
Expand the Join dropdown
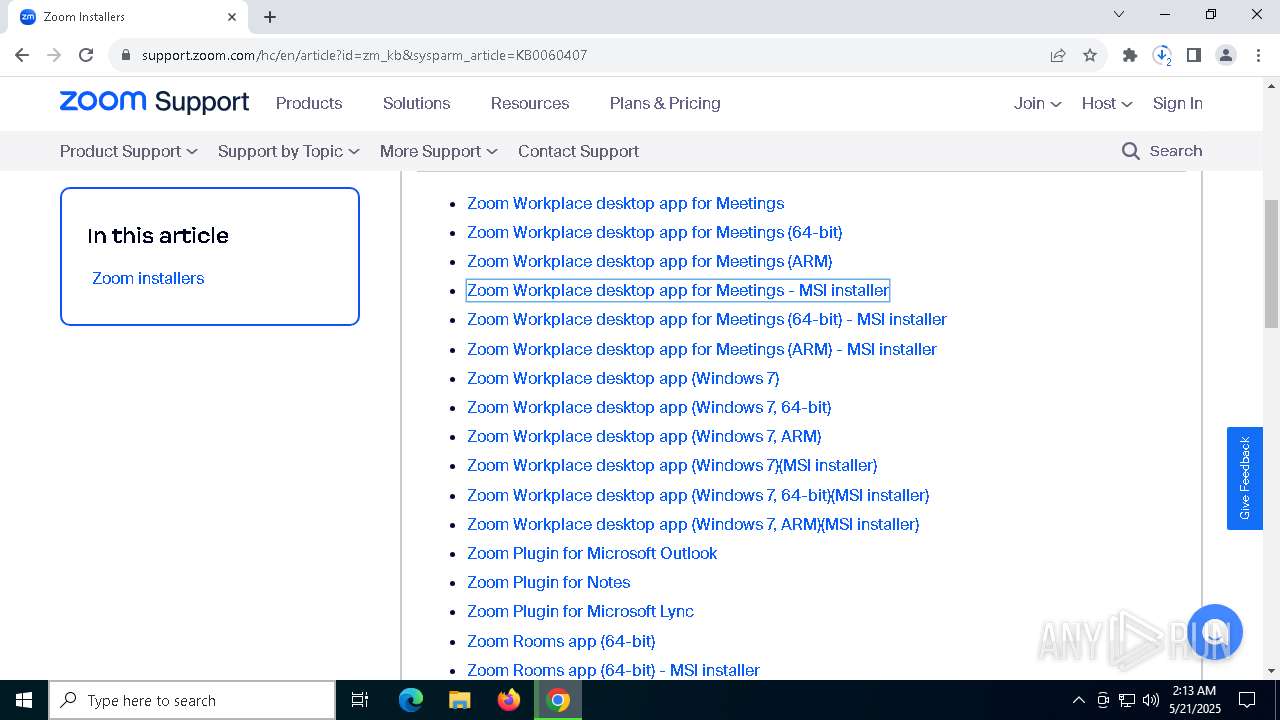1037,103
